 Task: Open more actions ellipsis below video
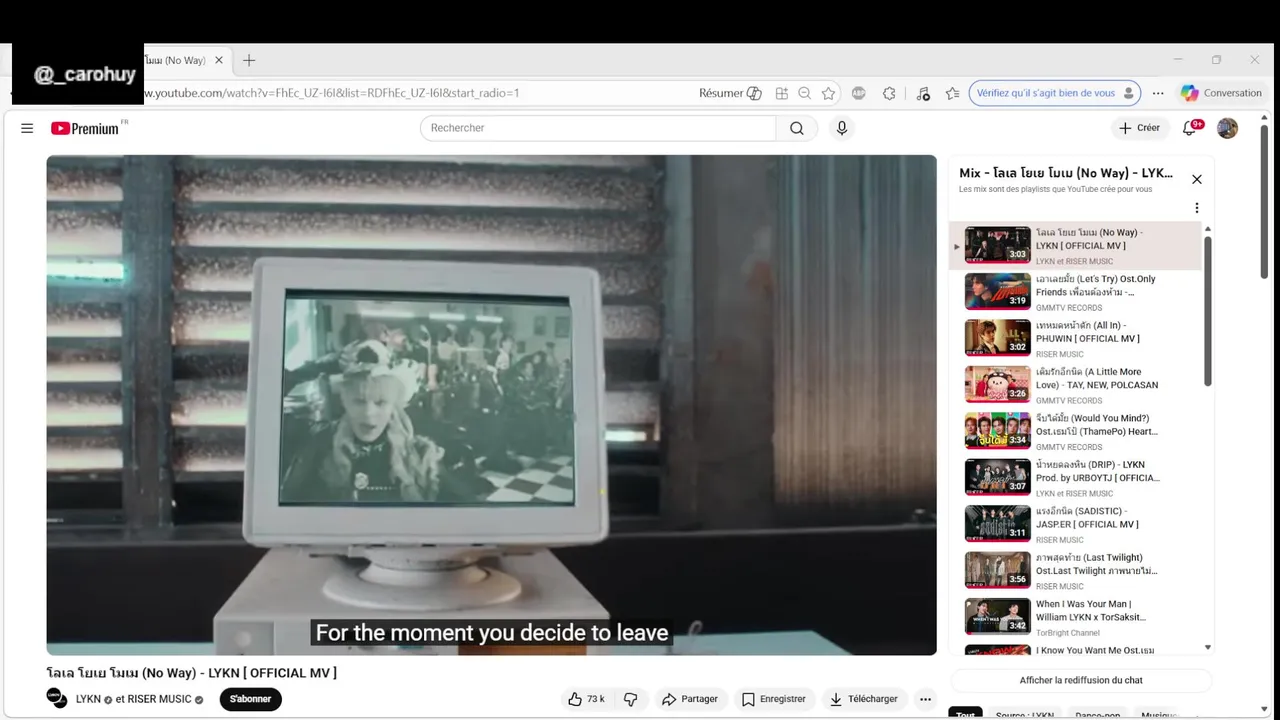click(925, 699)
